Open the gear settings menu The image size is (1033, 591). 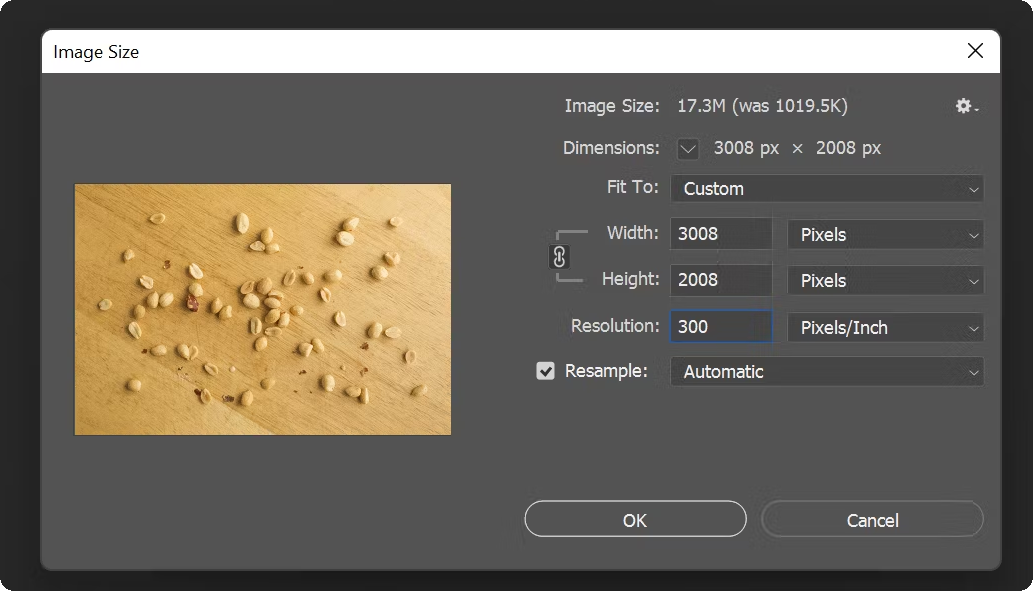coord(966,106)
